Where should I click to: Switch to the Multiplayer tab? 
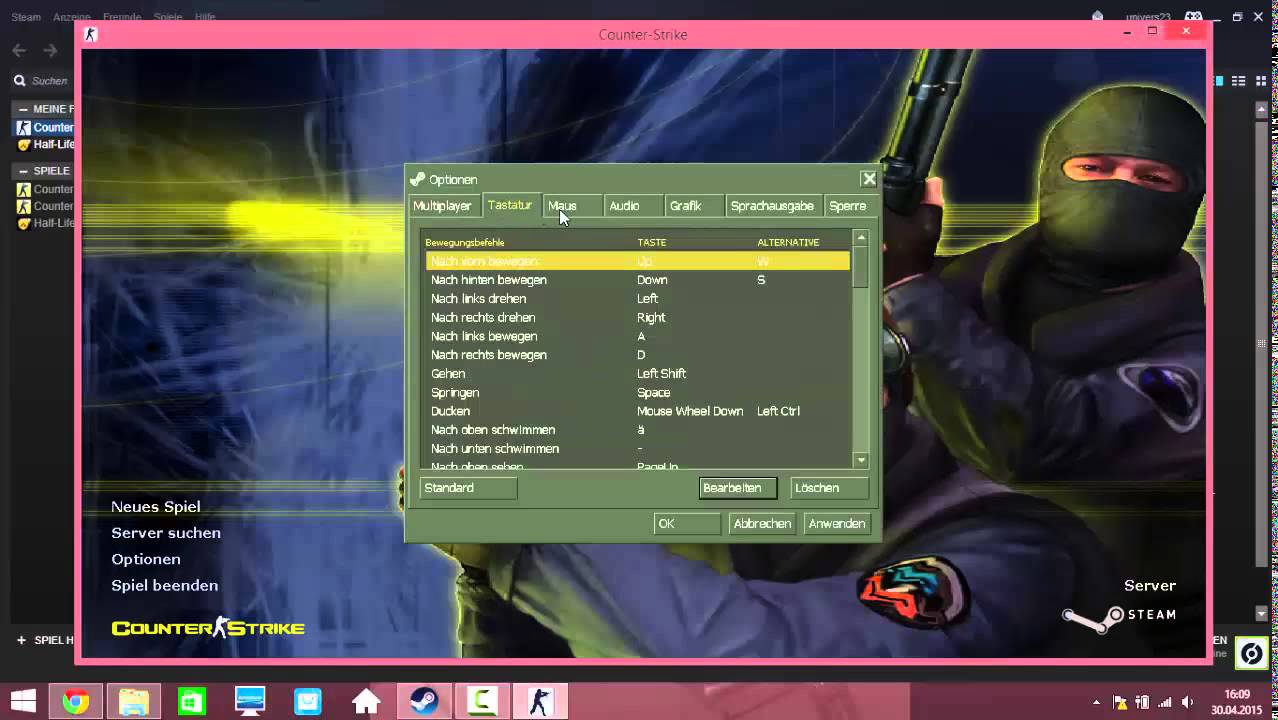(x=444, y=206)
